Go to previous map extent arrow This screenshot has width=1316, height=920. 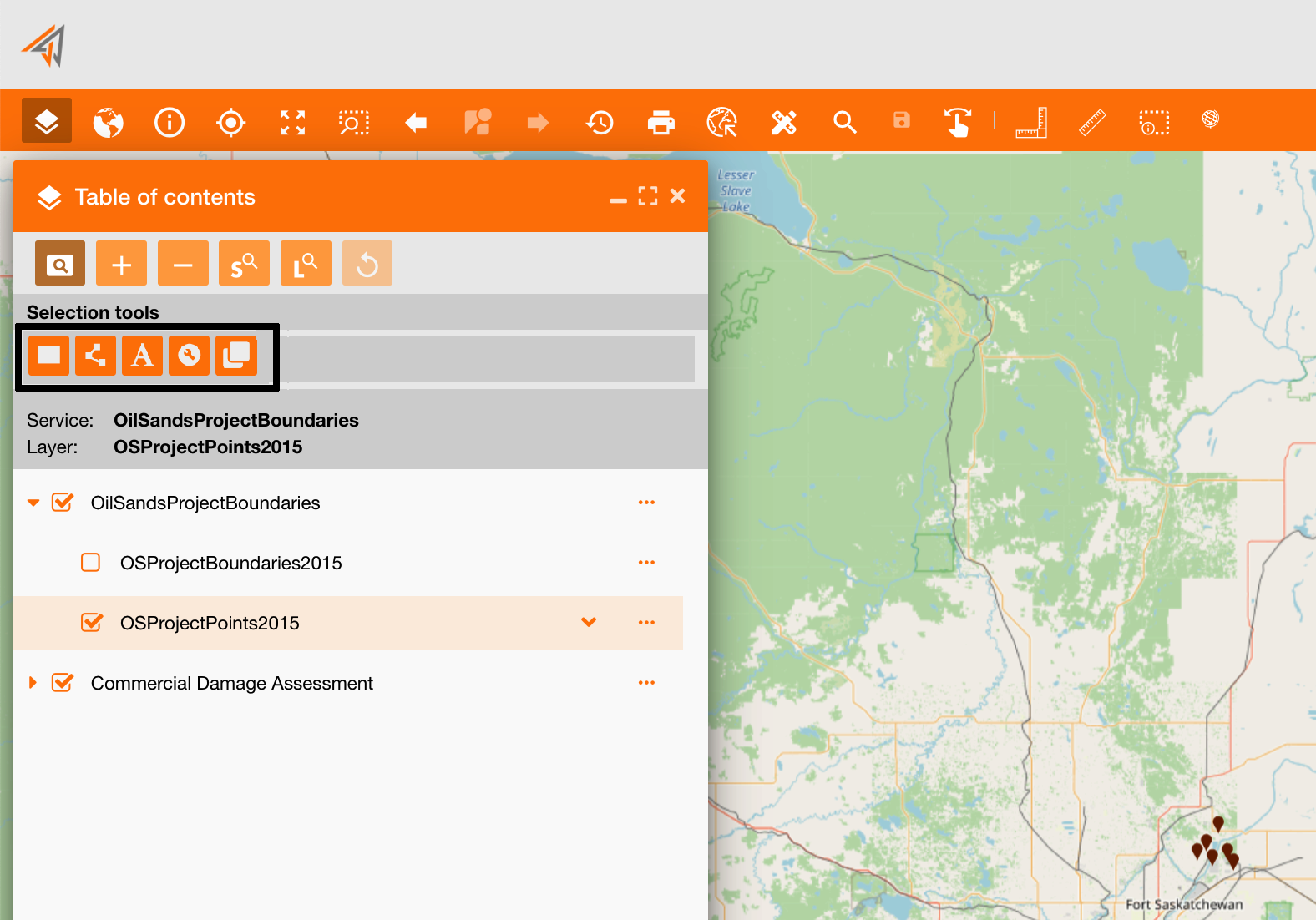416,123
